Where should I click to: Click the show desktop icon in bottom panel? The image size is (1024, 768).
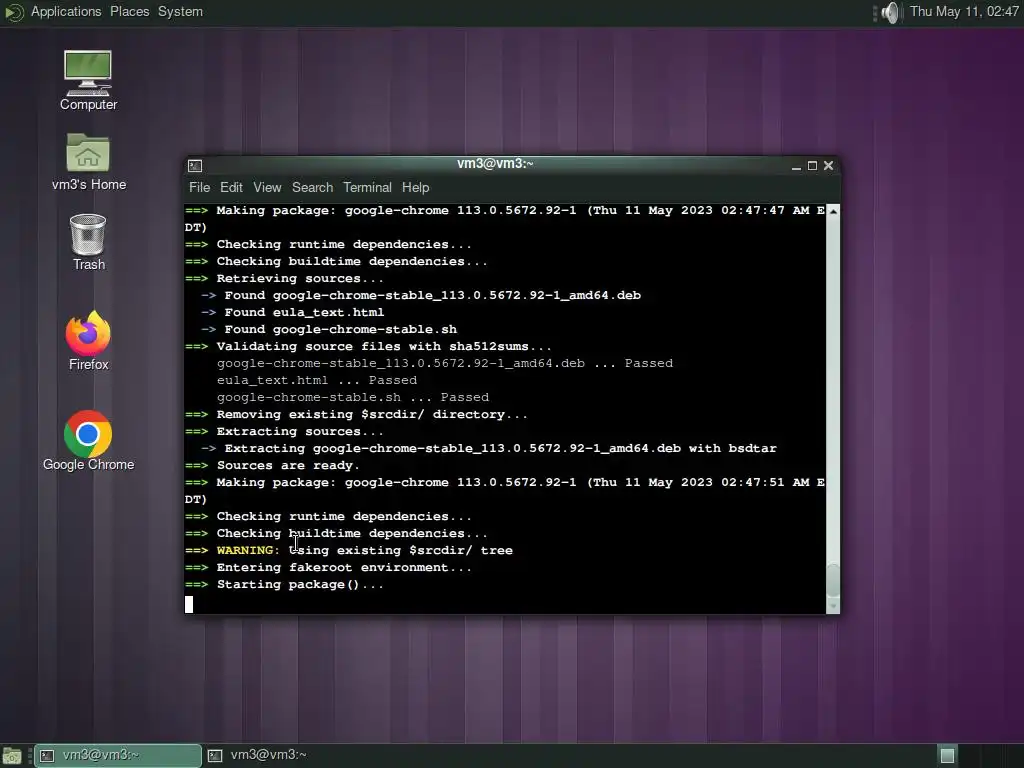click(x=12, y=756)
